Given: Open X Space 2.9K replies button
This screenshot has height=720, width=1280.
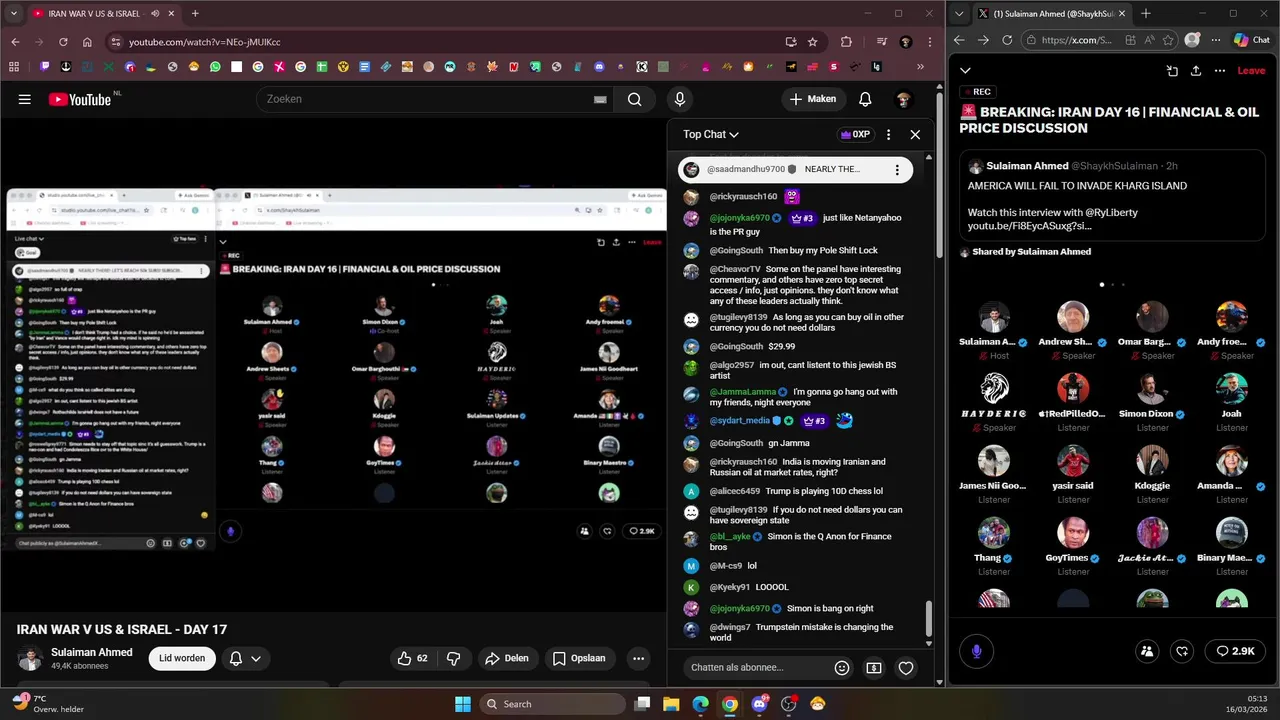Looking at the screenshot, I should (1235, 651).
